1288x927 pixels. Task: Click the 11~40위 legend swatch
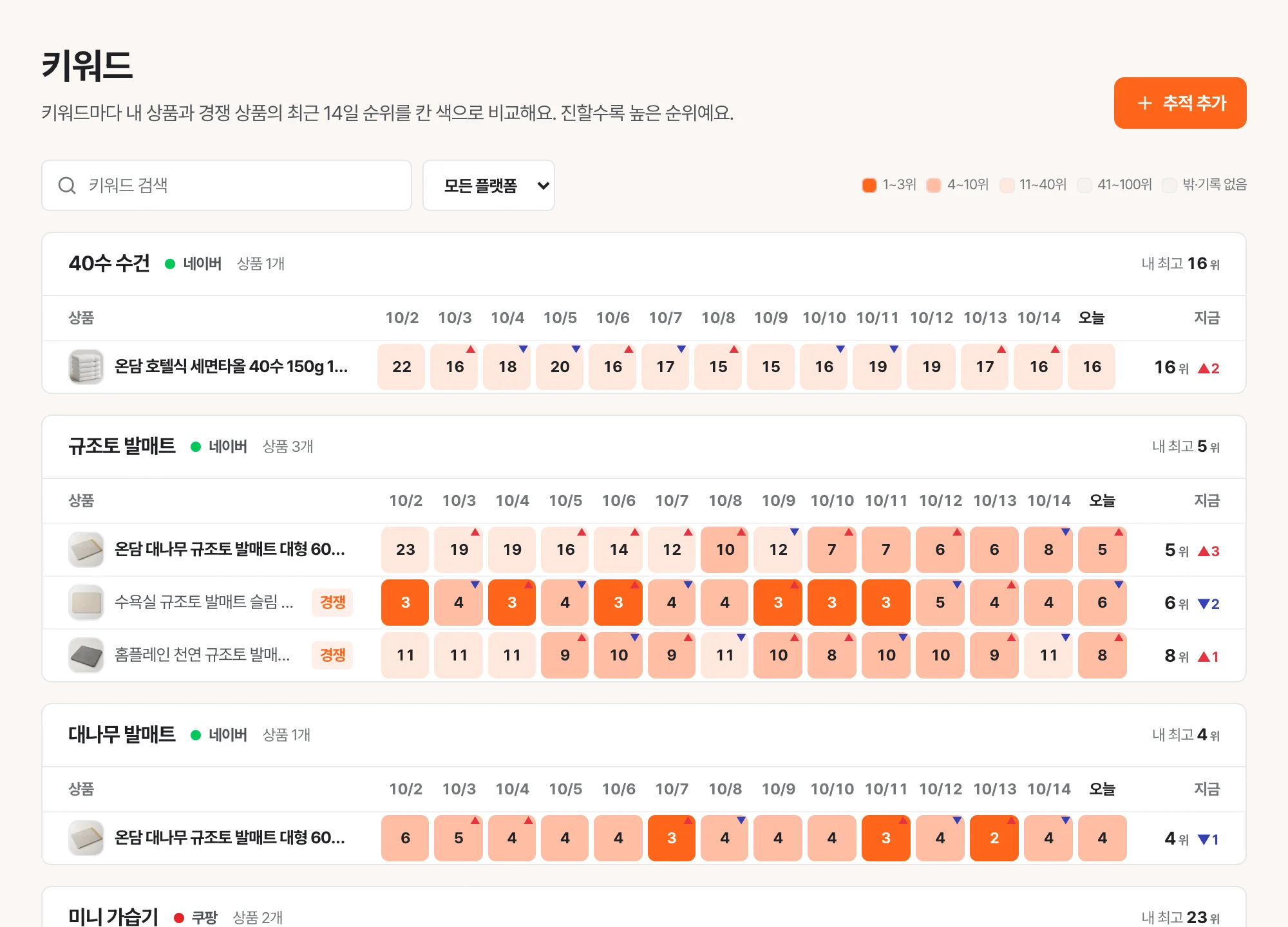(1007, 185)
